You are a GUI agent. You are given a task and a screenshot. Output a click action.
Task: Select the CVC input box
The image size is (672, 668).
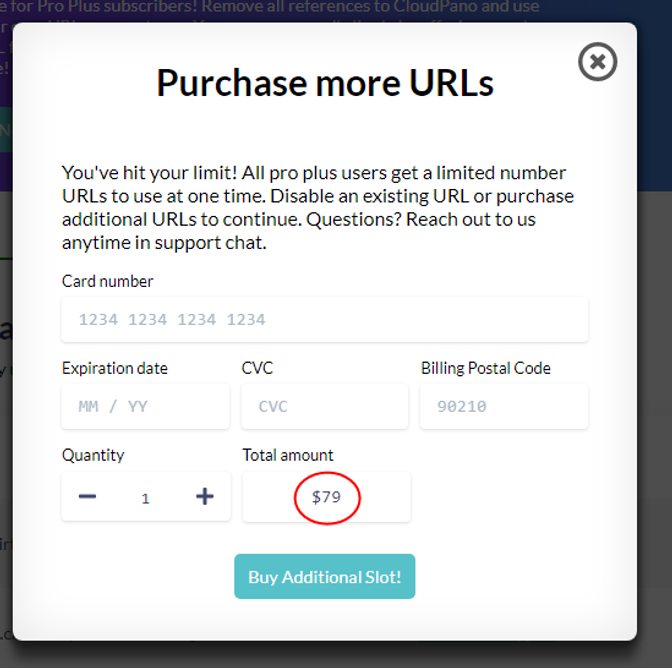(324, 407)
